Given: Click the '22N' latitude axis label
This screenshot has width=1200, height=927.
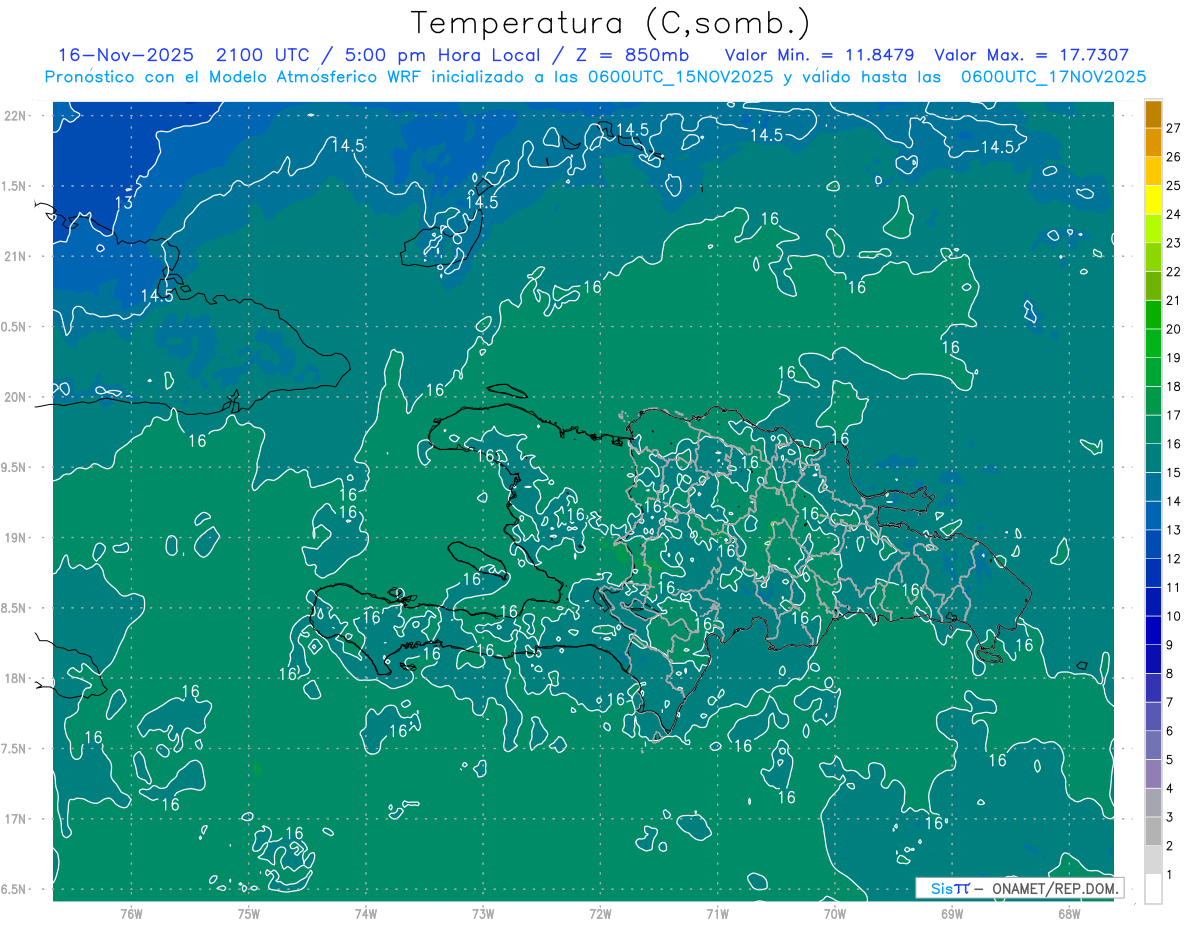Looking at the screenshot, I should point(16,115).
